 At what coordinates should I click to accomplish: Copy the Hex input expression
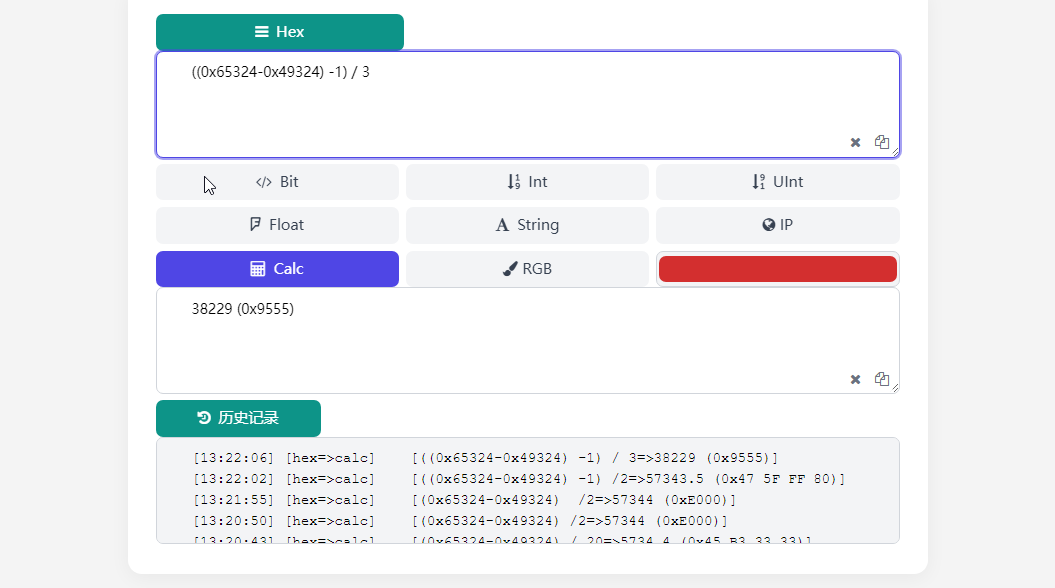882,142
